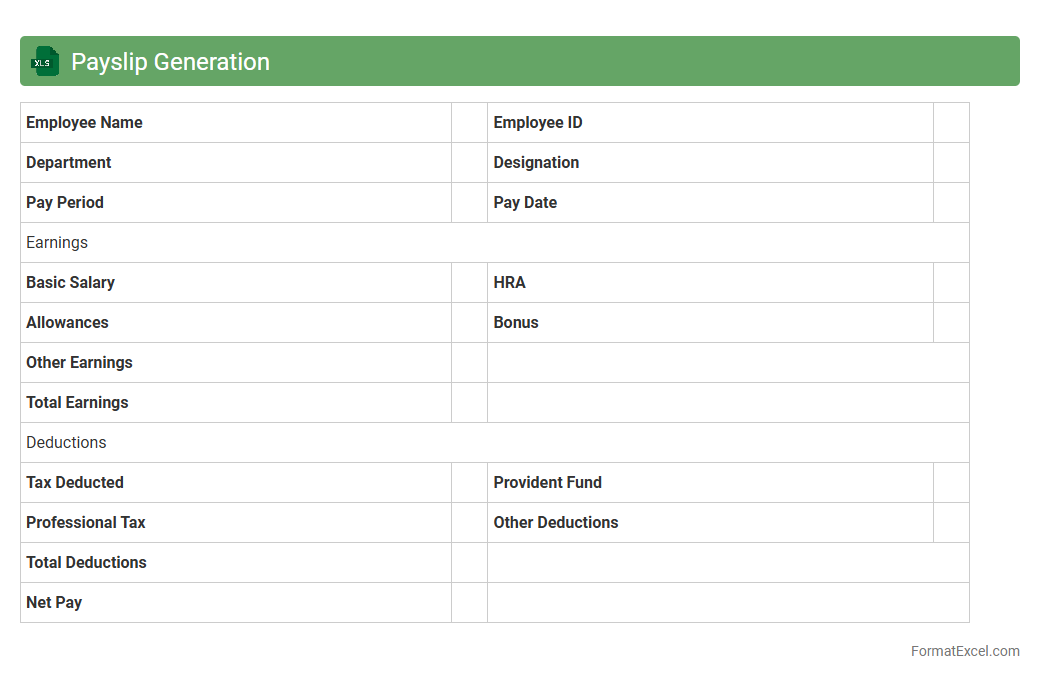Click the XLS file icon in header
Image resolution: width=1040 pixels, height=680 pixels.
coord(45,62)
